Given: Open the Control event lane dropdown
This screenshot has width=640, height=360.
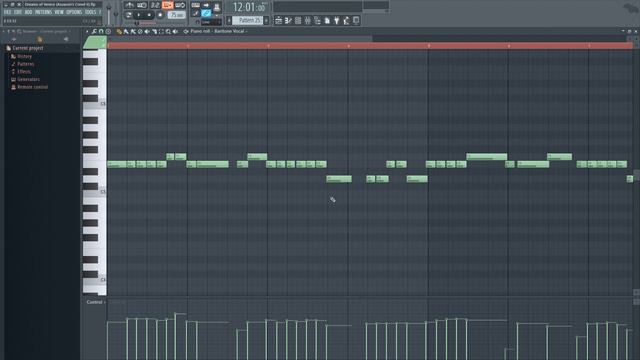Looking at the screenshot, I should 95,302.
